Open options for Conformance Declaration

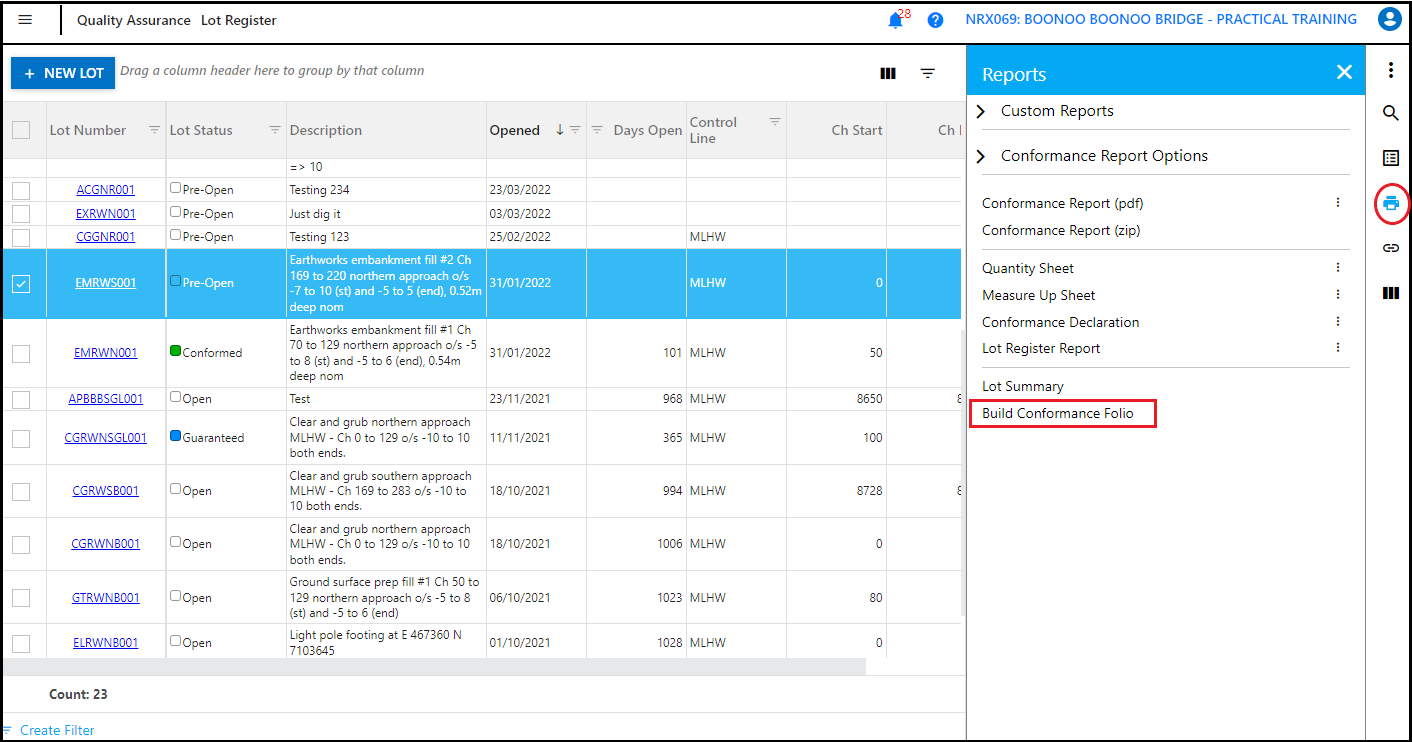tap(1338, 321)
